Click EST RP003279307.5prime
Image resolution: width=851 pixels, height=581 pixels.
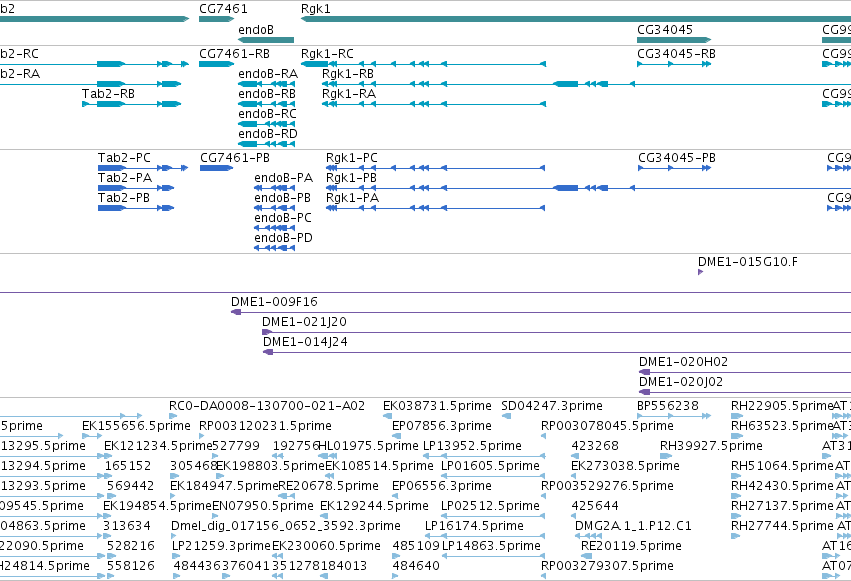coord(607,567)
